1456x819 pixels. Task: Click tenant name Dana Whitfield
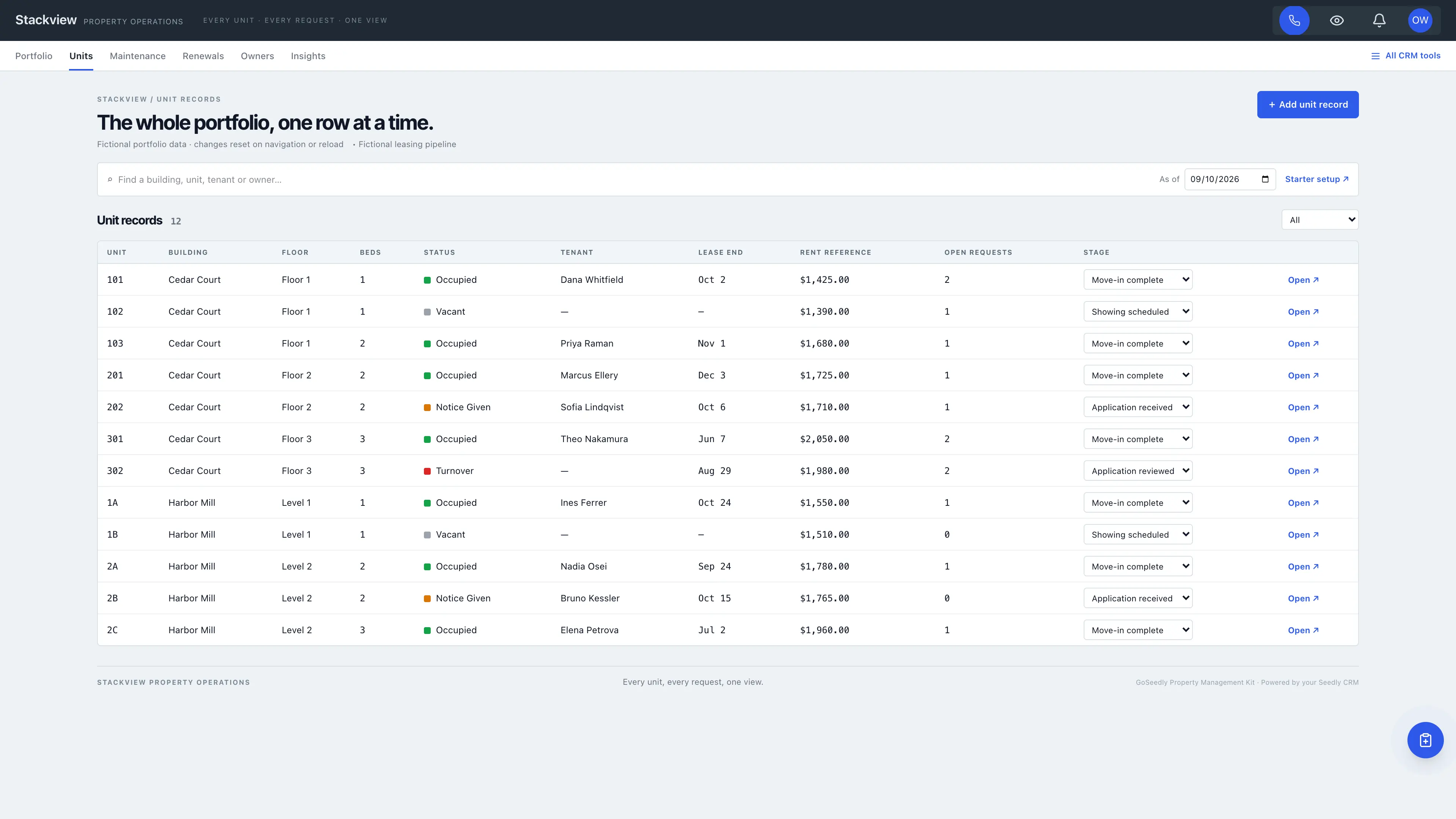click(592, 280)
